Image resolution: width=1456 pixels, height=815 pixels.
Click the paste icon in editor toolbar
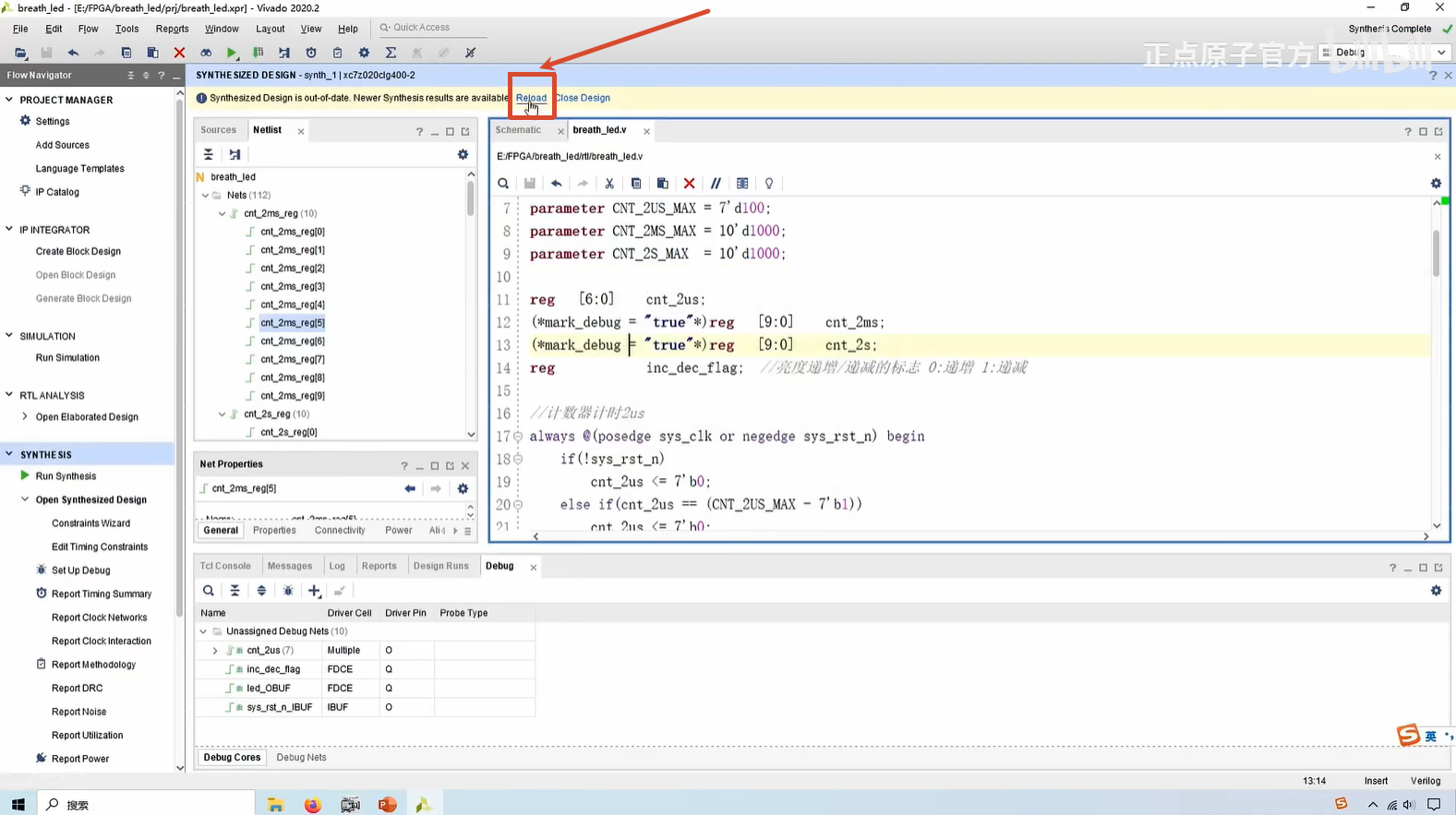click(662, 184)
